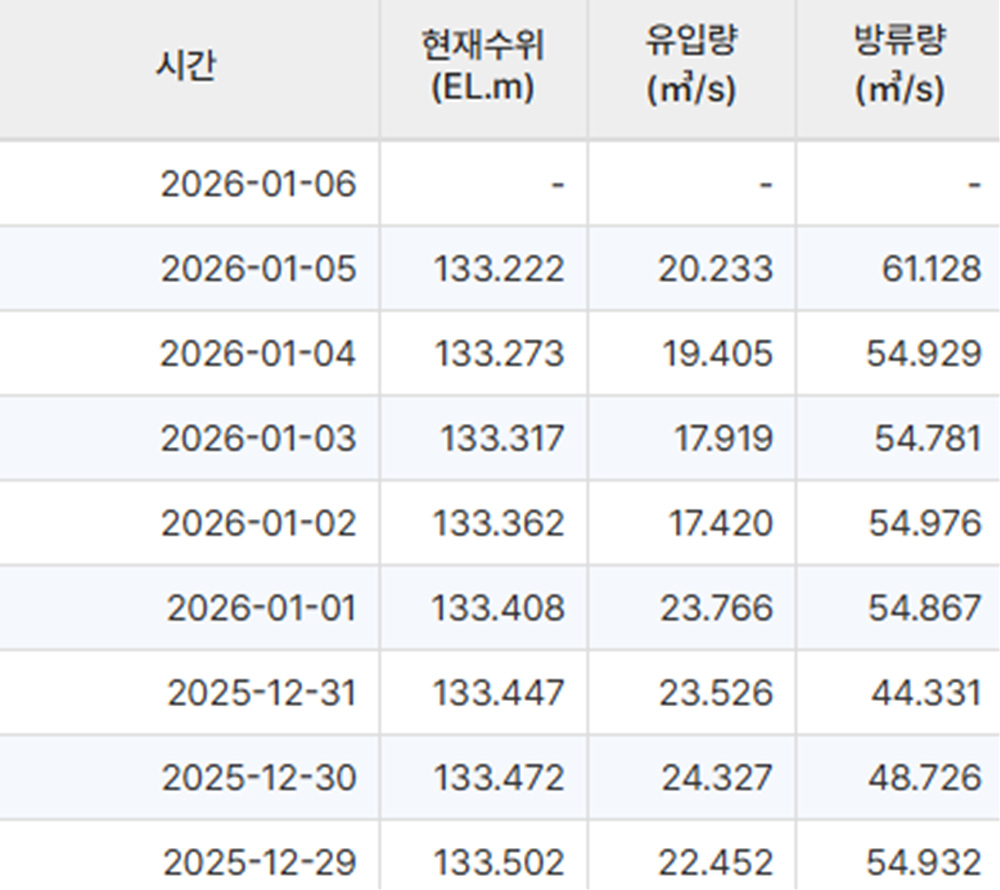Click the water level value 133.317

[502, 439]
